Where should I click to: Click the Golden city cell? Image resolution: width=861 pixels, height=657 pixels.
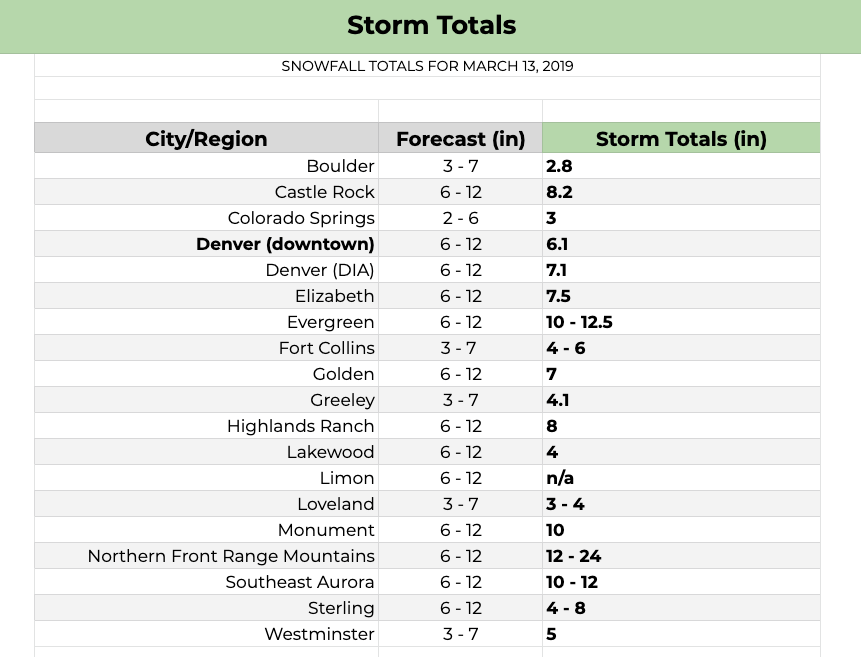206,374
